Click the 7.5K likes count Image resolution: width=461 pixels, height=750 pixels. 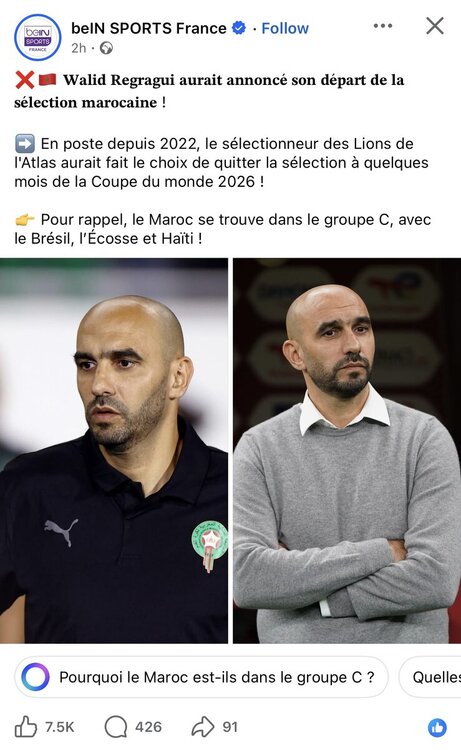click(60, 727)
